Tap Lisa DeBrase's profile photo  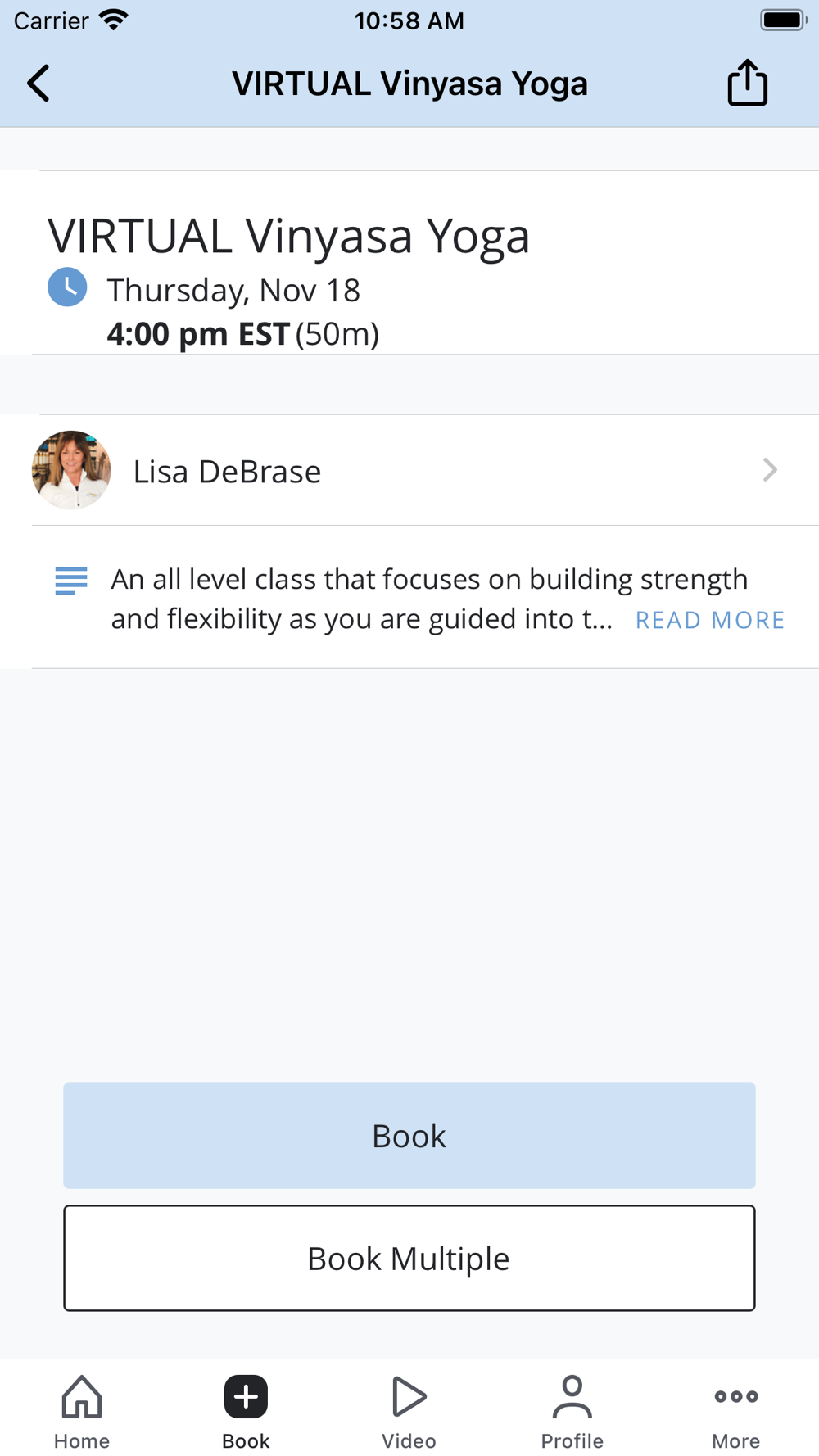71,470
